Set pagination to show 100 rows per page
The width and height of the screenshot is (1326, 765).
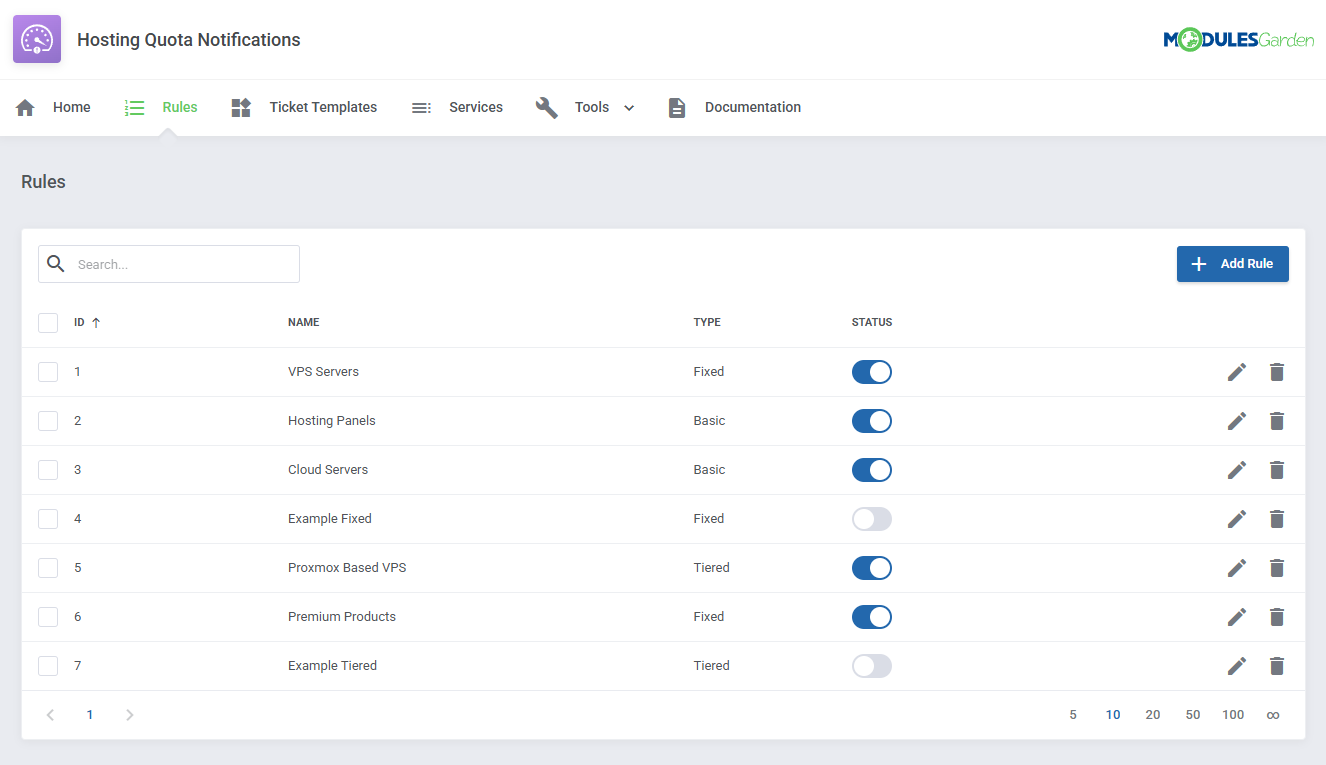(1233, 714)
